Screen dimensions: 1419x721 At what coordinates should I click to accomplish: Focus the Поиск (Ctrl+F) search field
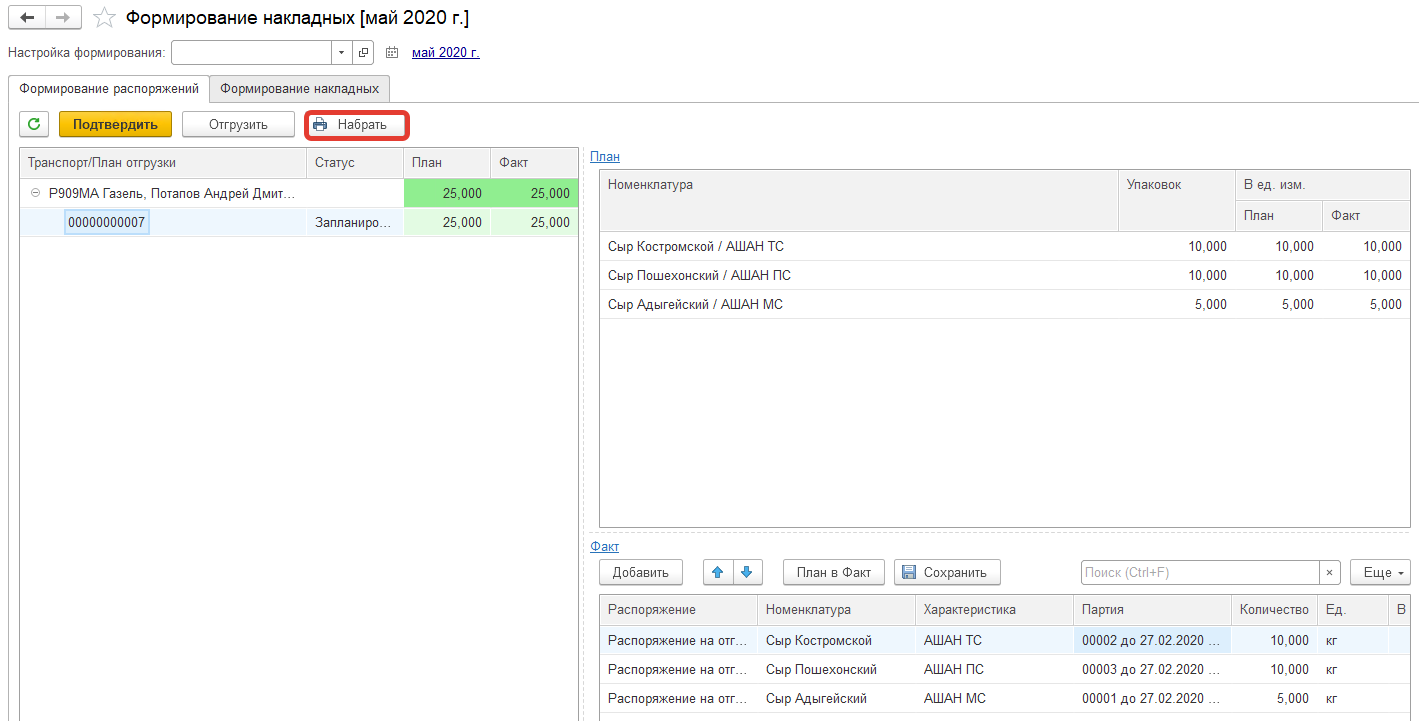tap(1199, 573)
